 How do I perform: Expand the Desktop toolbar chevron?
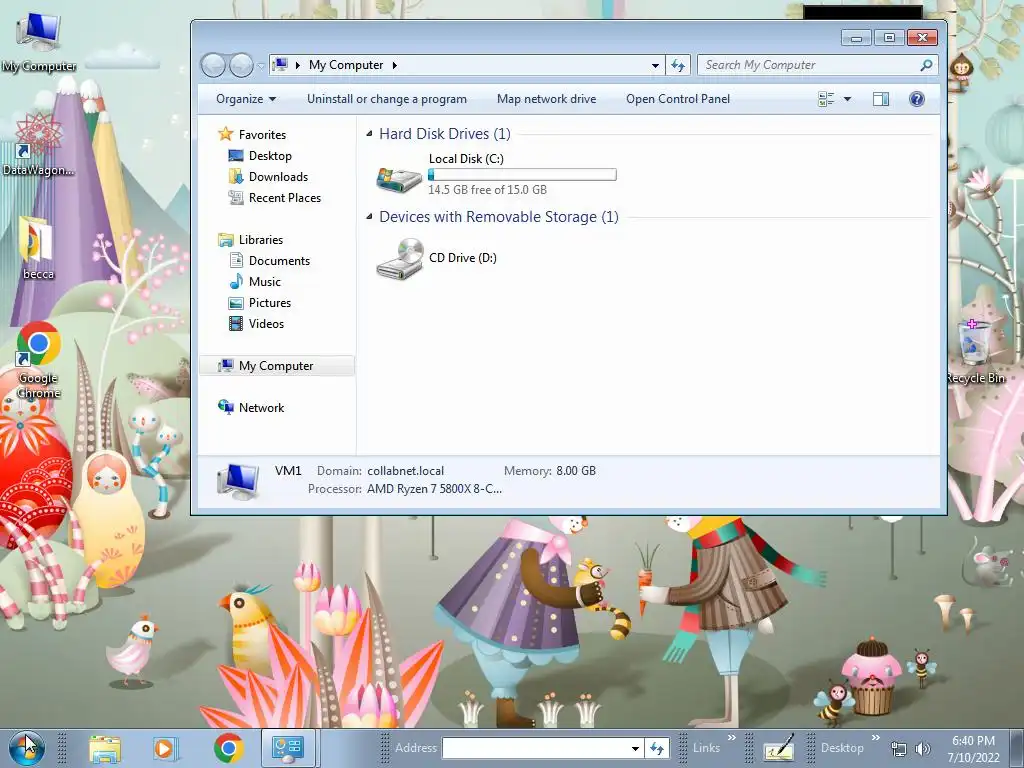pos(876,738)
